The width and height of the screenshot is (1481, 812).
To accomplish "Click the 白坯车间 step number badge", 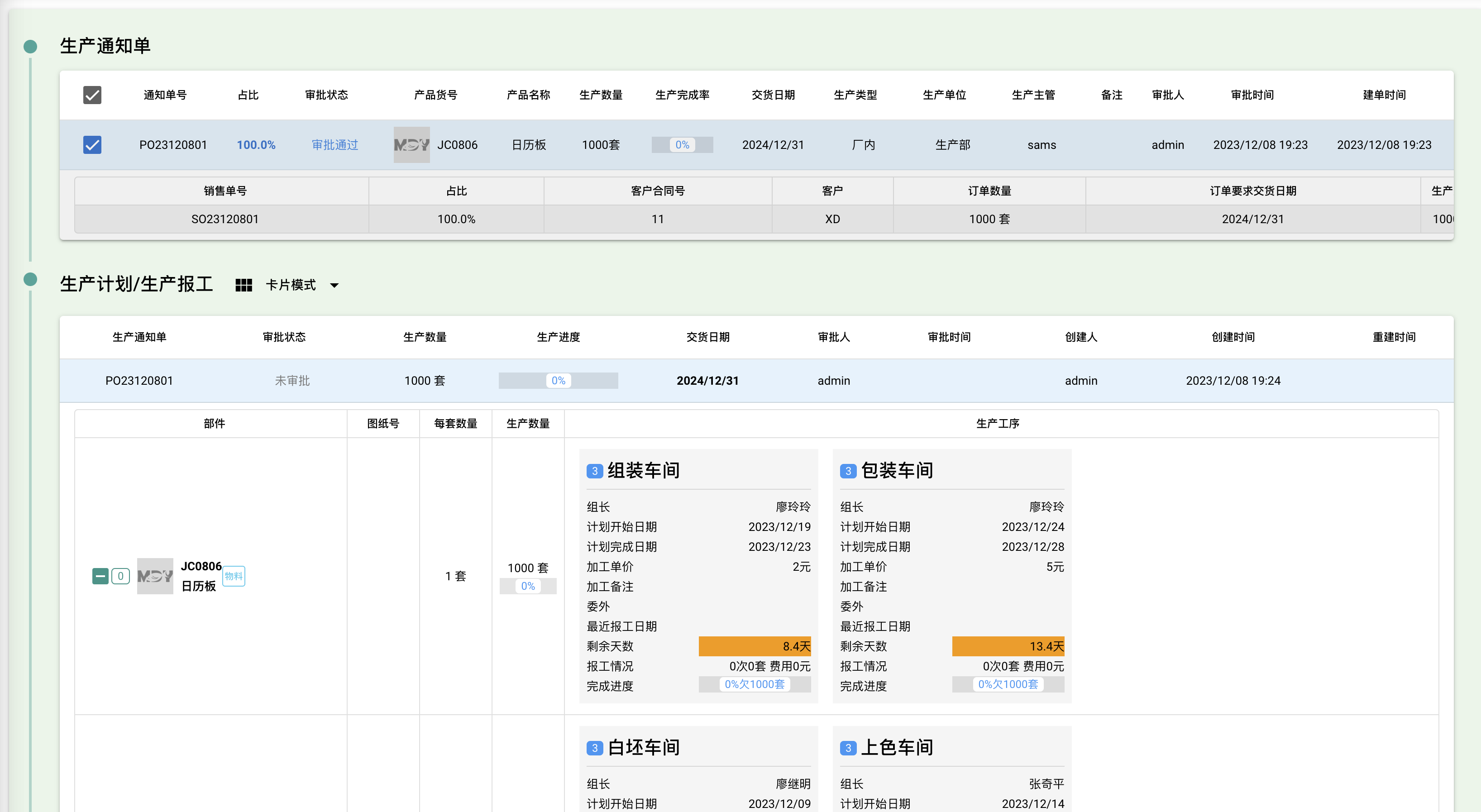I will 594,748.
